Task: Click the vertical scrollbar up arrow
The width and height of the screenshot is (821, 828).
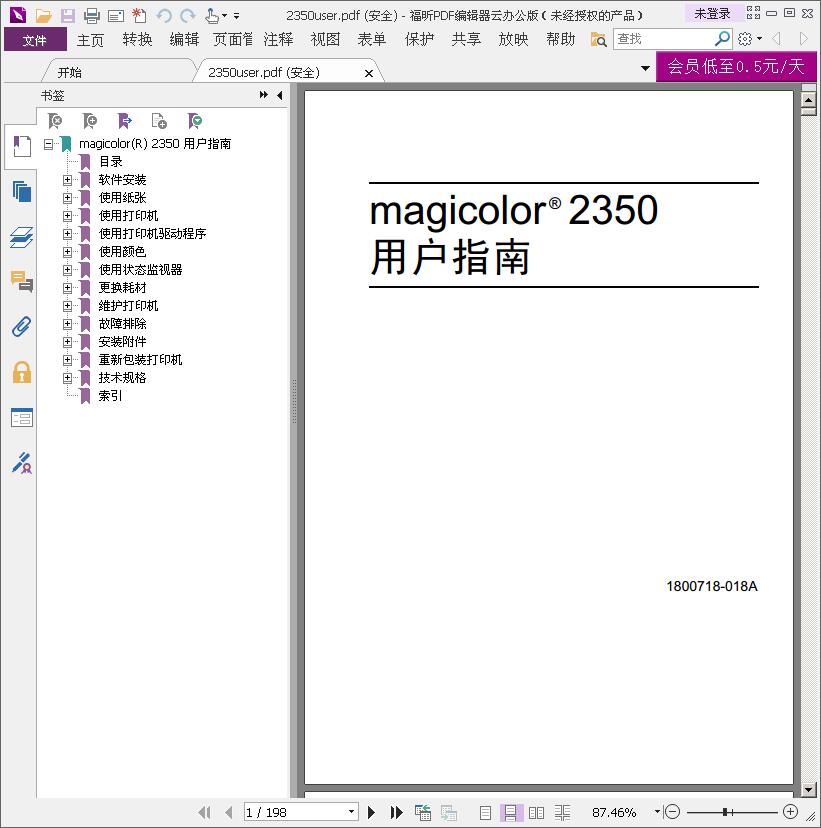Action: coord(809,100)
